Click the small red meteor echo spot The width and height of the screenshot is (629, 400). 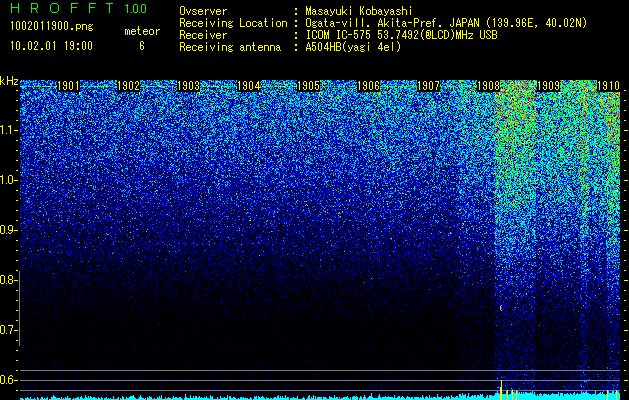[501, 308]
